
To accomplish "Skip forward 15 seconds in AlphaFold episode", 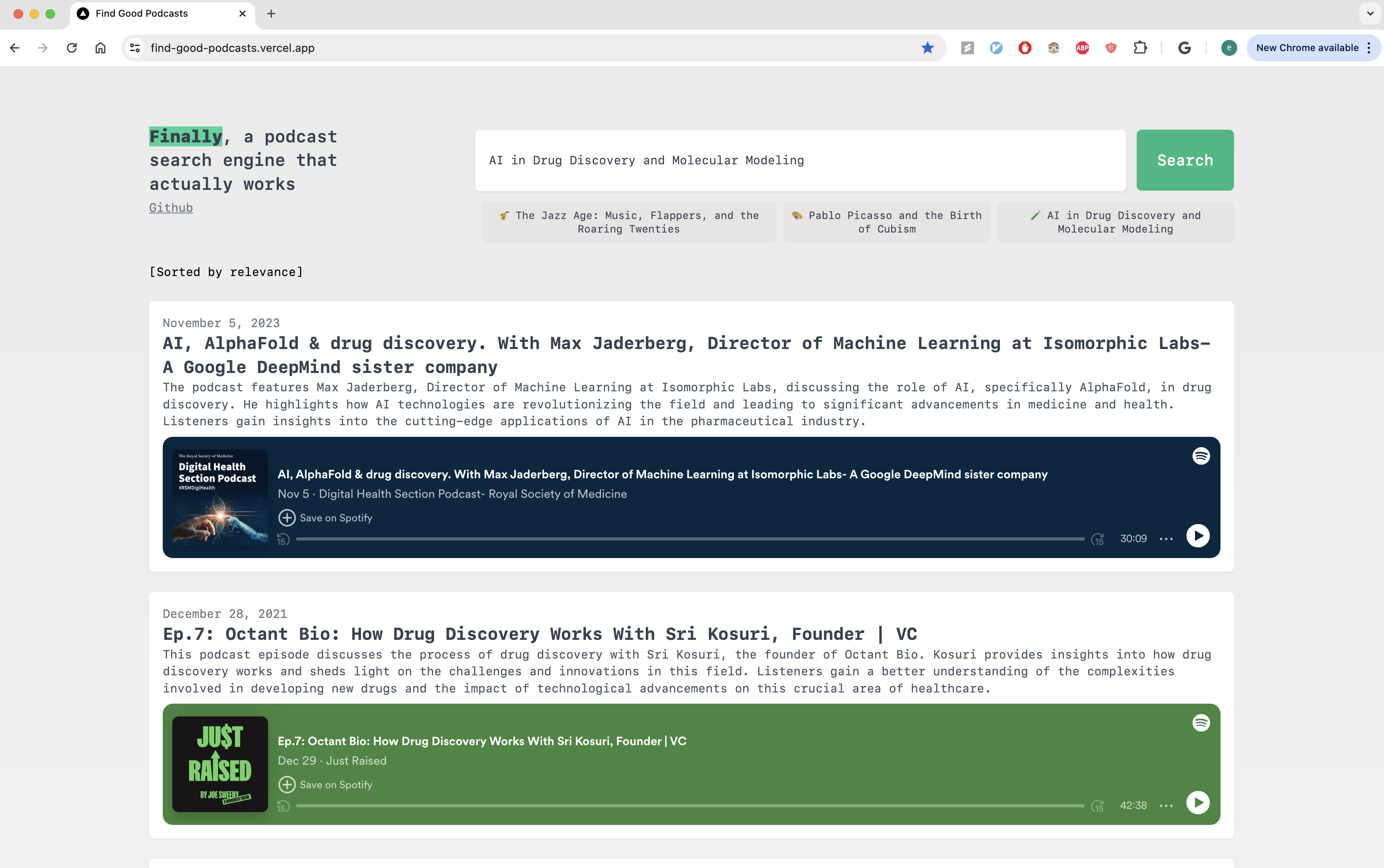I will click(1097, 539).
